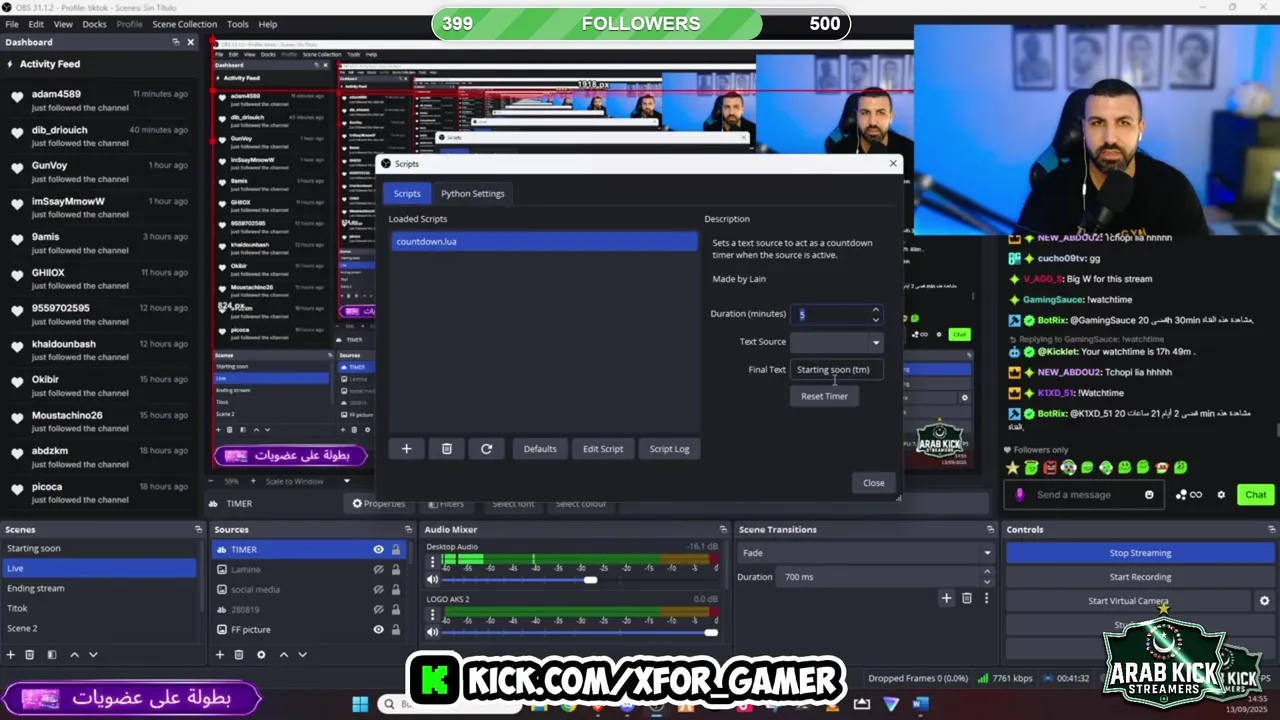Unlock the FF picture source
Image resolution: width=1280 pixels, height=720 pixels.
(396, 630)
